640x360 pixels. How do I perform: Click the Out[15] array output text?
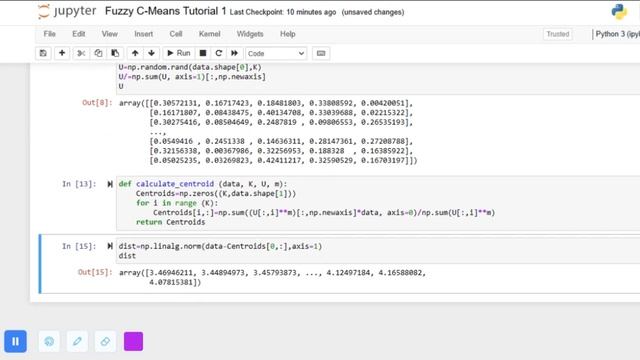pyautogui.click(x=272, y=278)
